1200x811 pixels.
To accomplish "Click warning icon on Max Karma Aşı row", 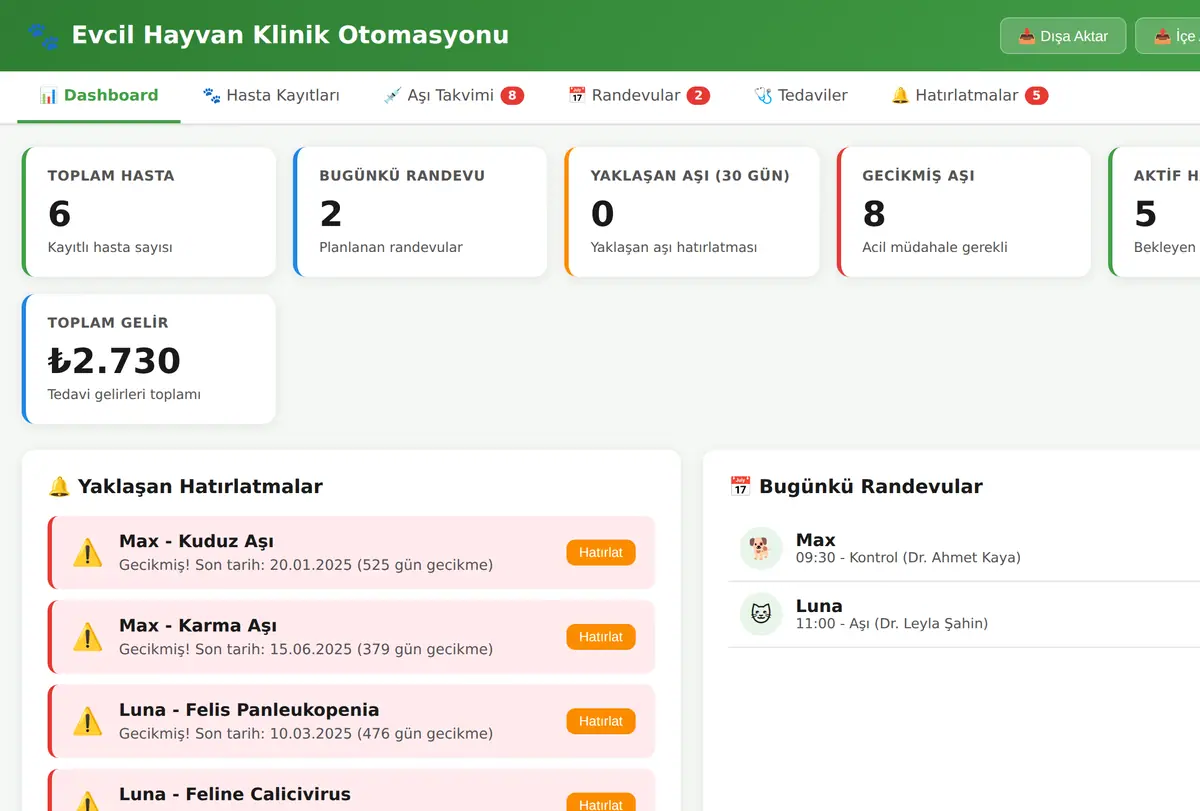I will pyautogui.click(x=88, y=636).
